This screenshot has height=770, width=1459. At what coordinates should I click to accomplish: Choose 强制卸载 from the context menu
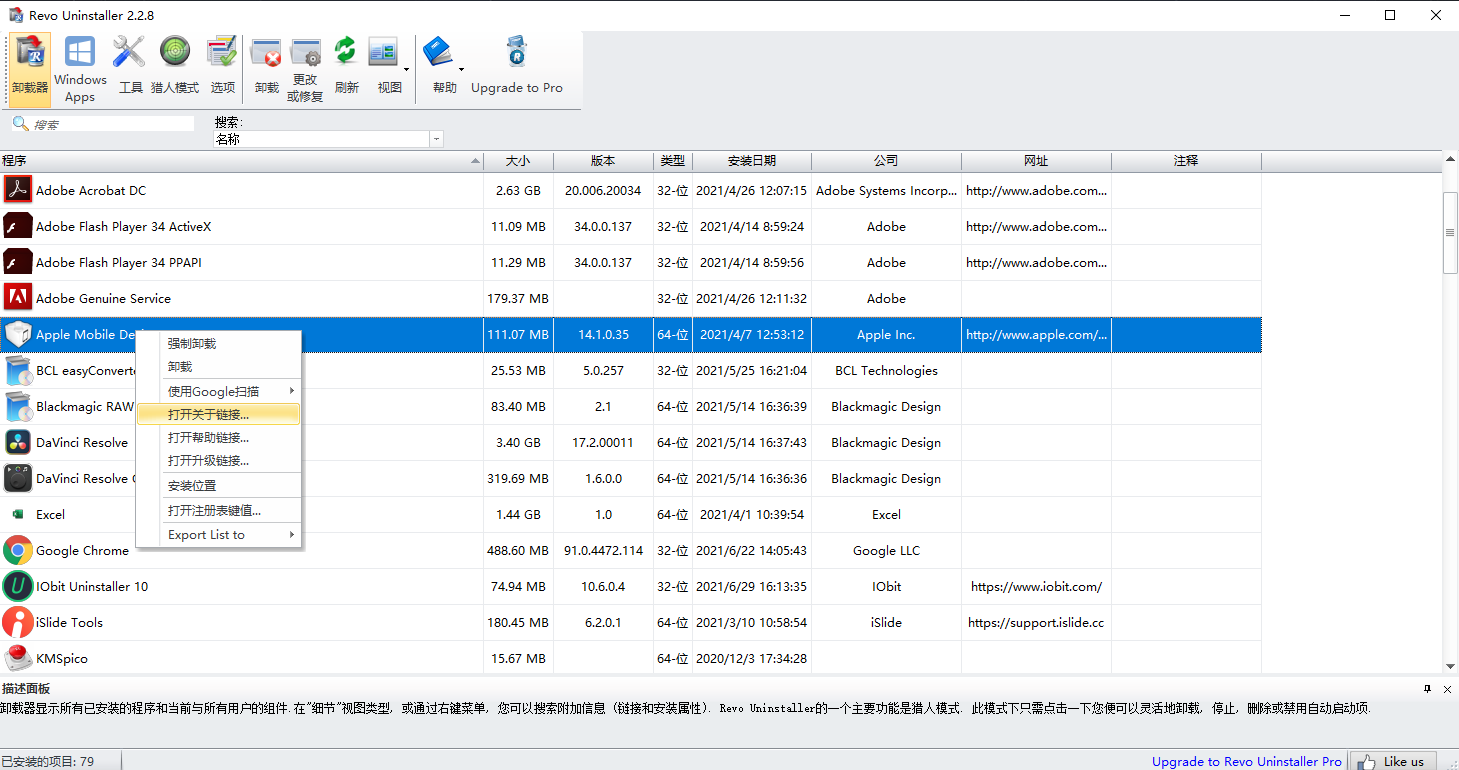click(218, 343)
